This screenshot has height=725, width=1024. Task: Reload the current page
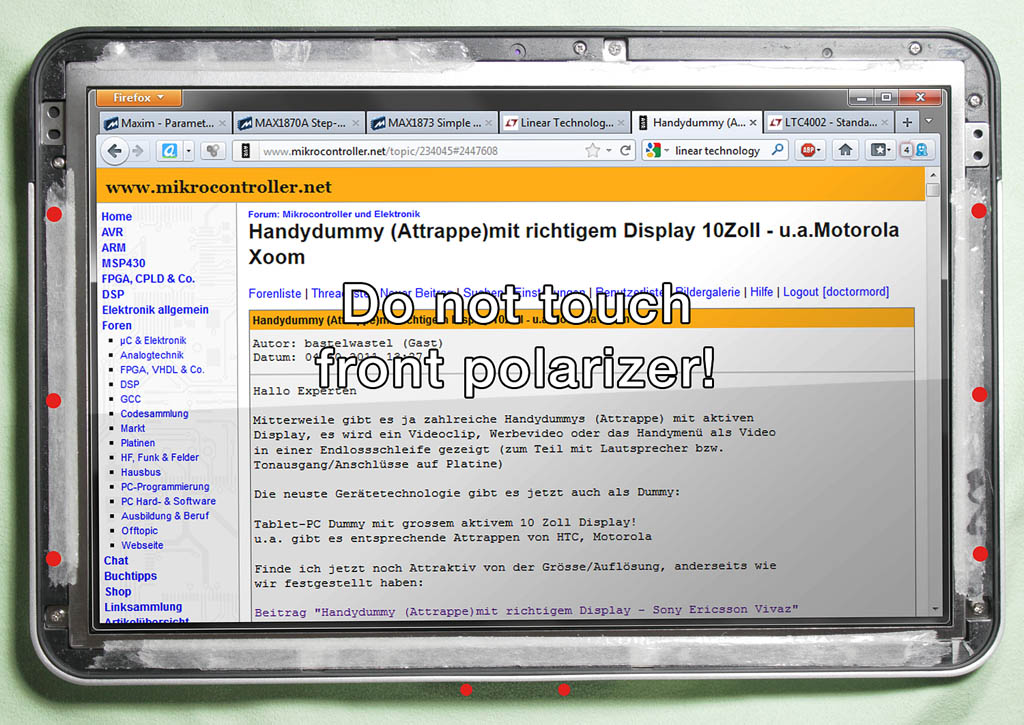tap(626, 151)
